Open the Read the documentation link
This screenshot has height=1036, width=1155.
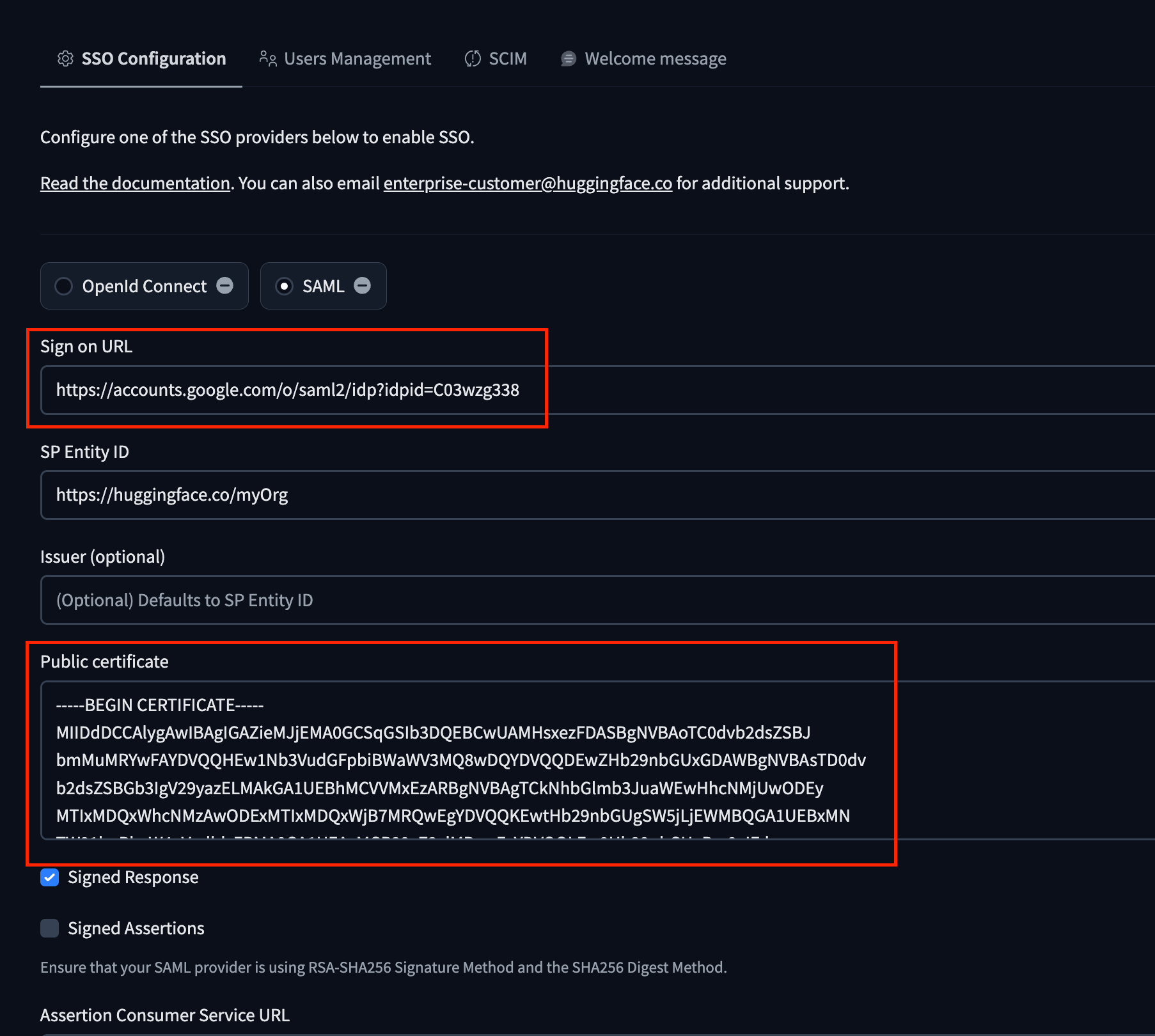[135, 184]
